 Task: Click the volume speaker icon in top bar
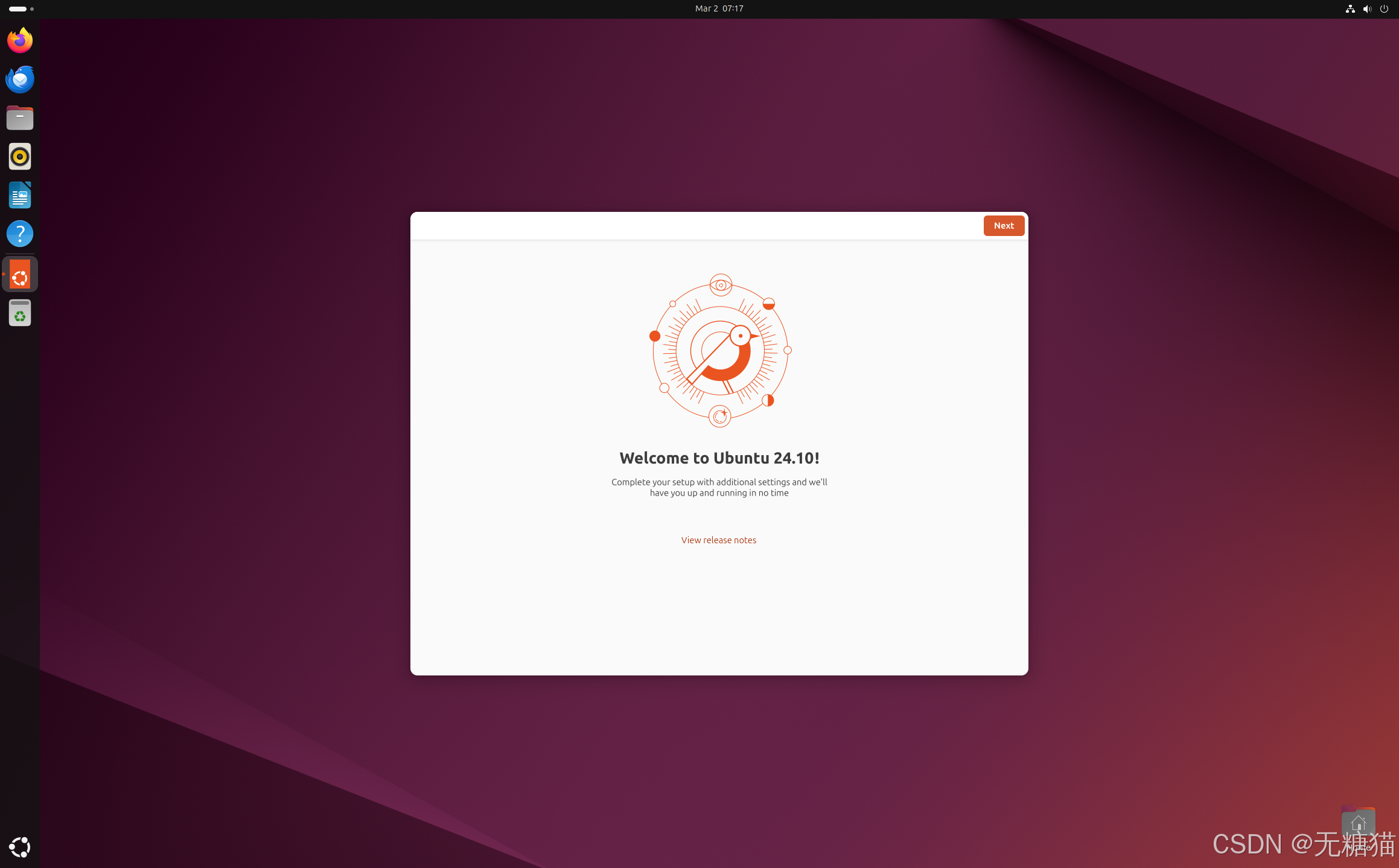[x=1367, y=9]
